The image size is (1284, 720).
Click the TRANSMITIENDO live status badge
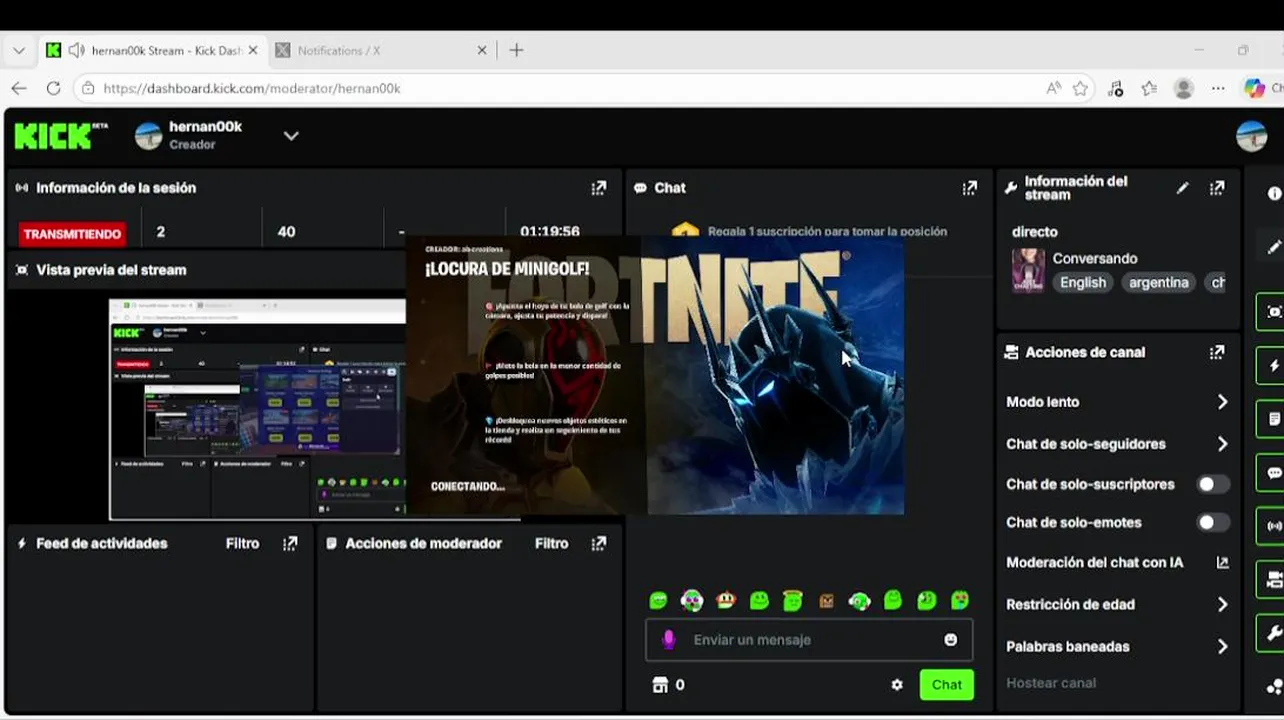[x=72, y=234]
